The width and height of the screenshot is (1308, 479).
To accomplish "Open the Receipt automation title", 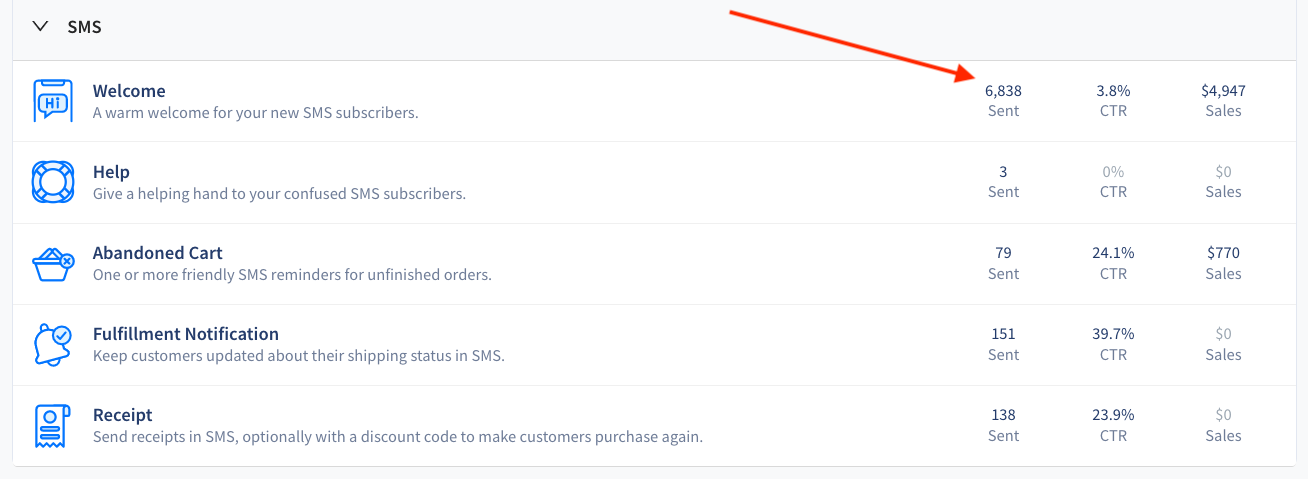I will 123,415.
